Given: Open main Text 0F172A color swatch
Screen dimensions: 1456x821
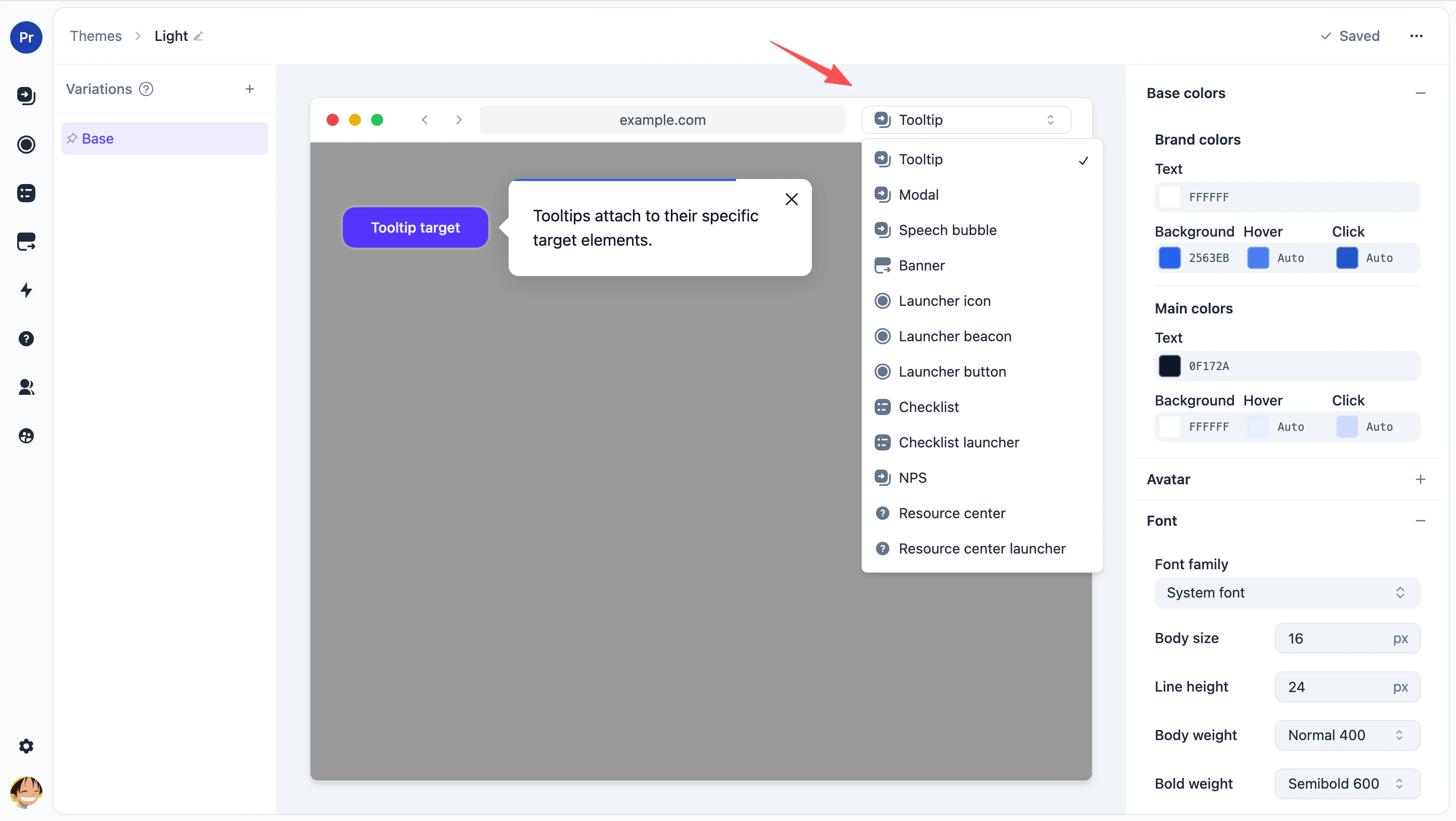Looking at the screenshot, I should 1169,366.
